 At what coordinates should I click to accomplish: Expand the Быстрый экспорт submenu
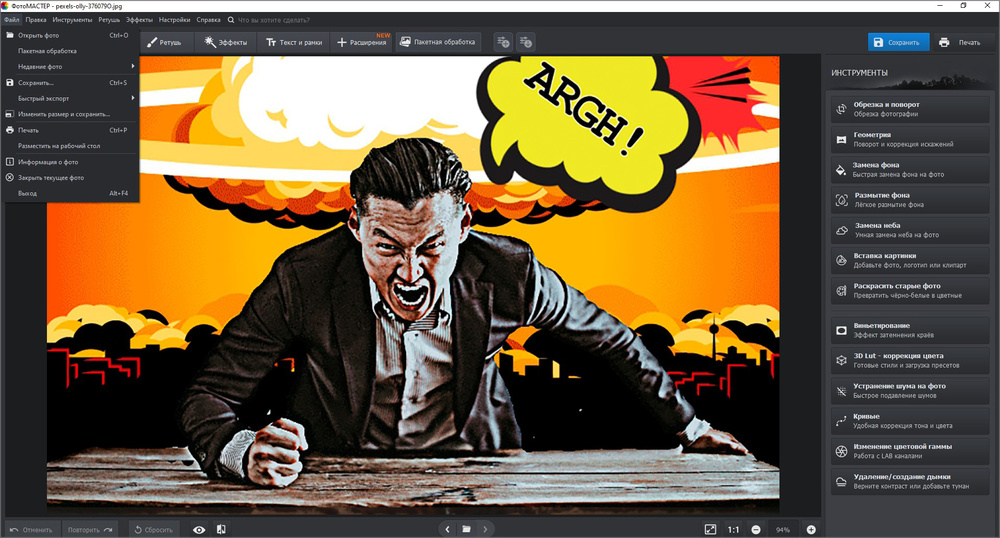70,98
